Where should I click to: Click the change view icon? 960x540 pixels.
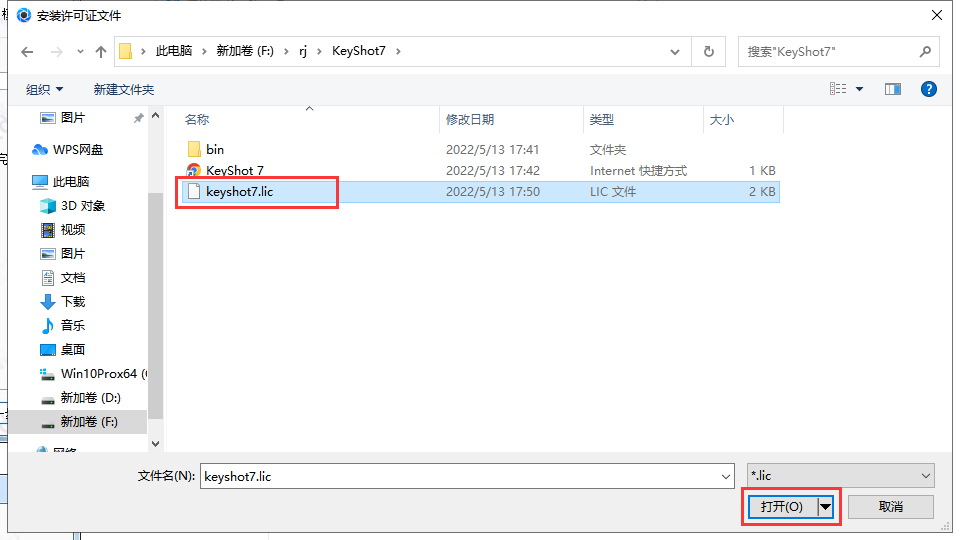coord(838,89)
